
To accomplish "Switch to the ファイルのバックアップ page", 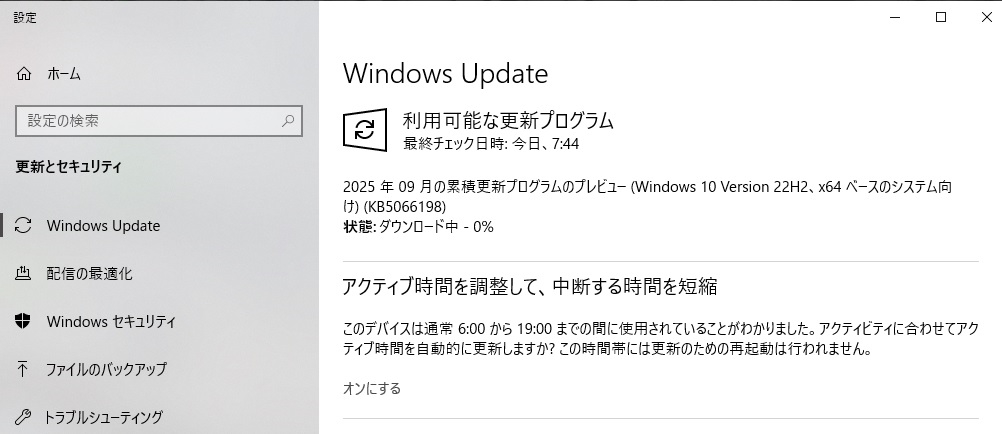I will click(106, 369).
